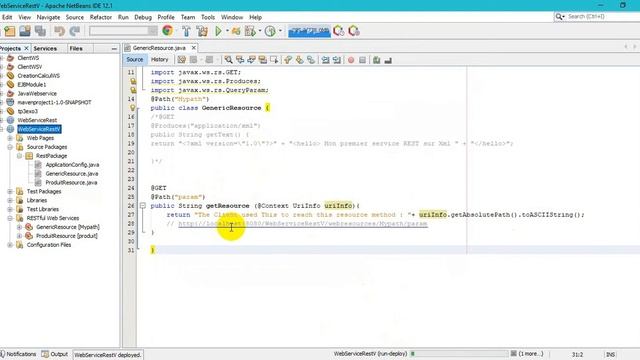
Task: Open the project configuration combo box
Action: pos(123,31)
